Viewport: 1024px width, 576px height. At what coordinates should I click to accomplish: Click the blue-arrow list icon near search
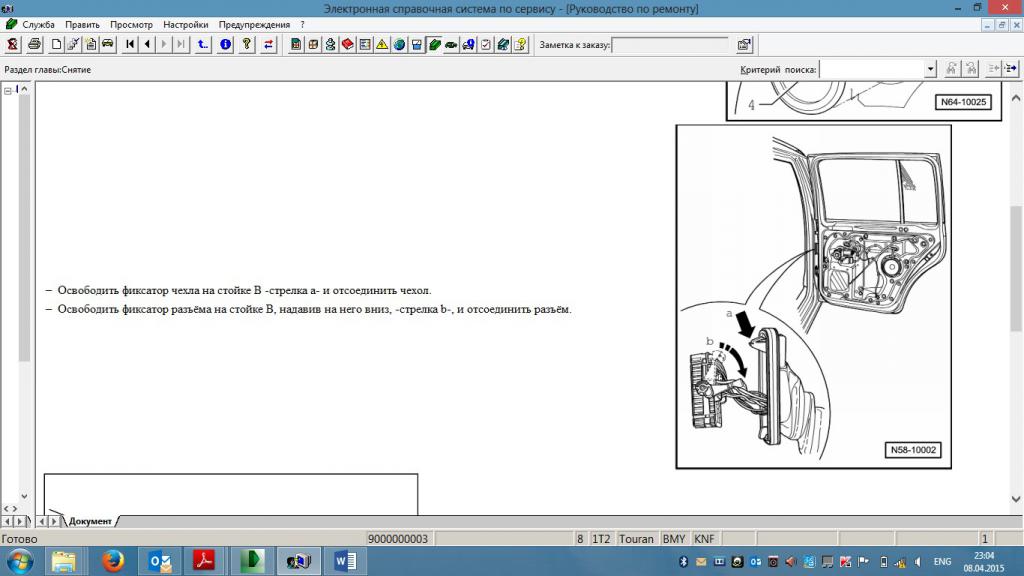pyautogui.click(x=1011, y=69)
